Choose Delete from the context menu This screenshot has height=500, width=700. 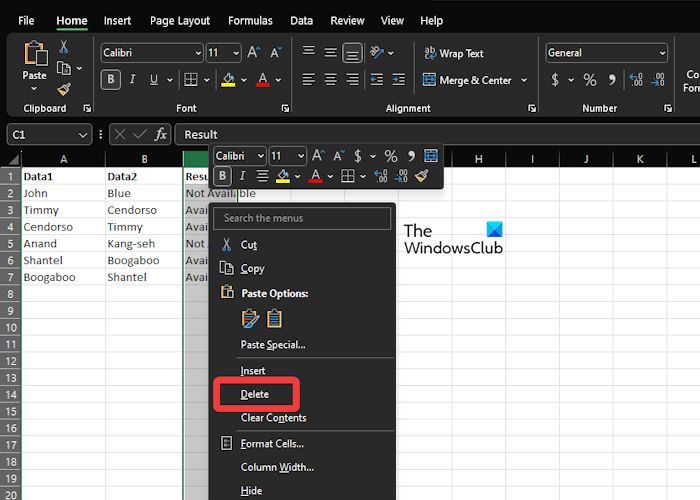(255, 394)
